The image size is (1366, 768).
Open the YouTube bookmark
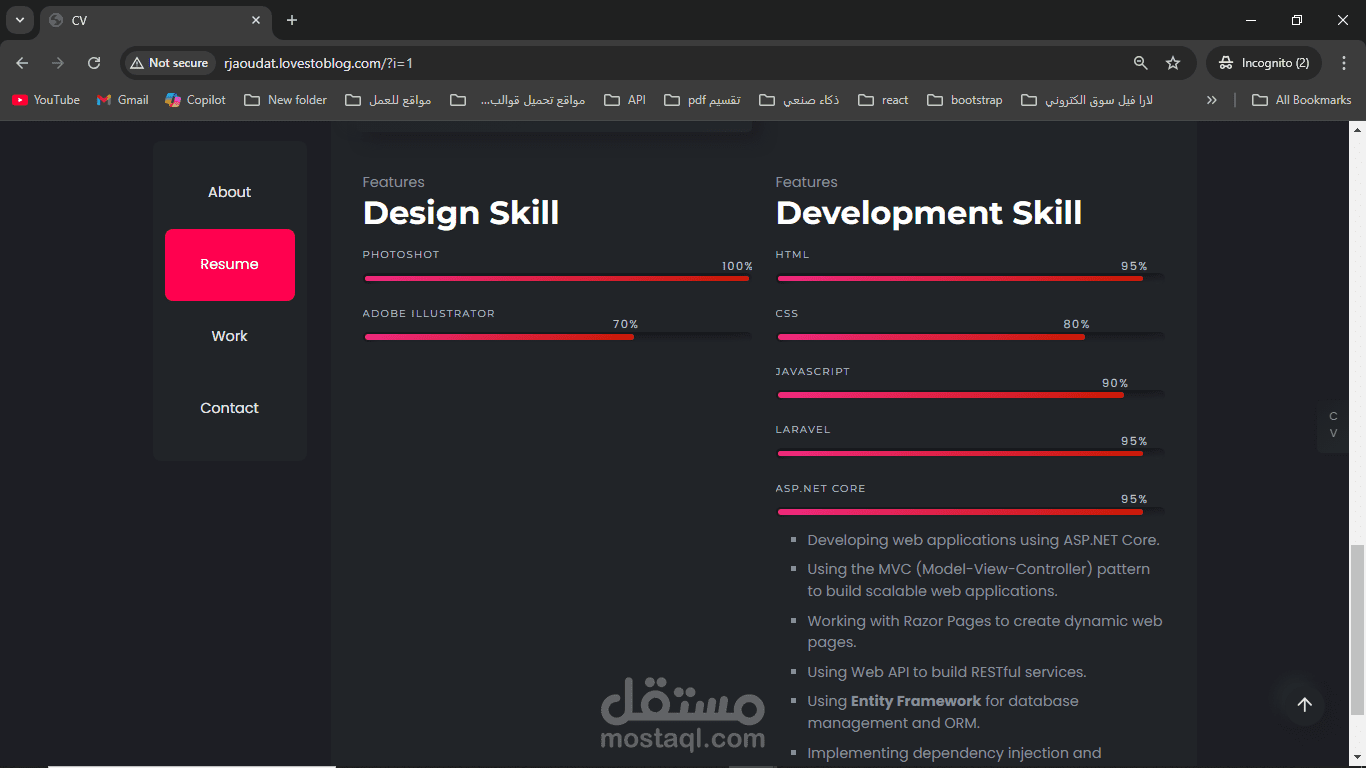[46, 100]
